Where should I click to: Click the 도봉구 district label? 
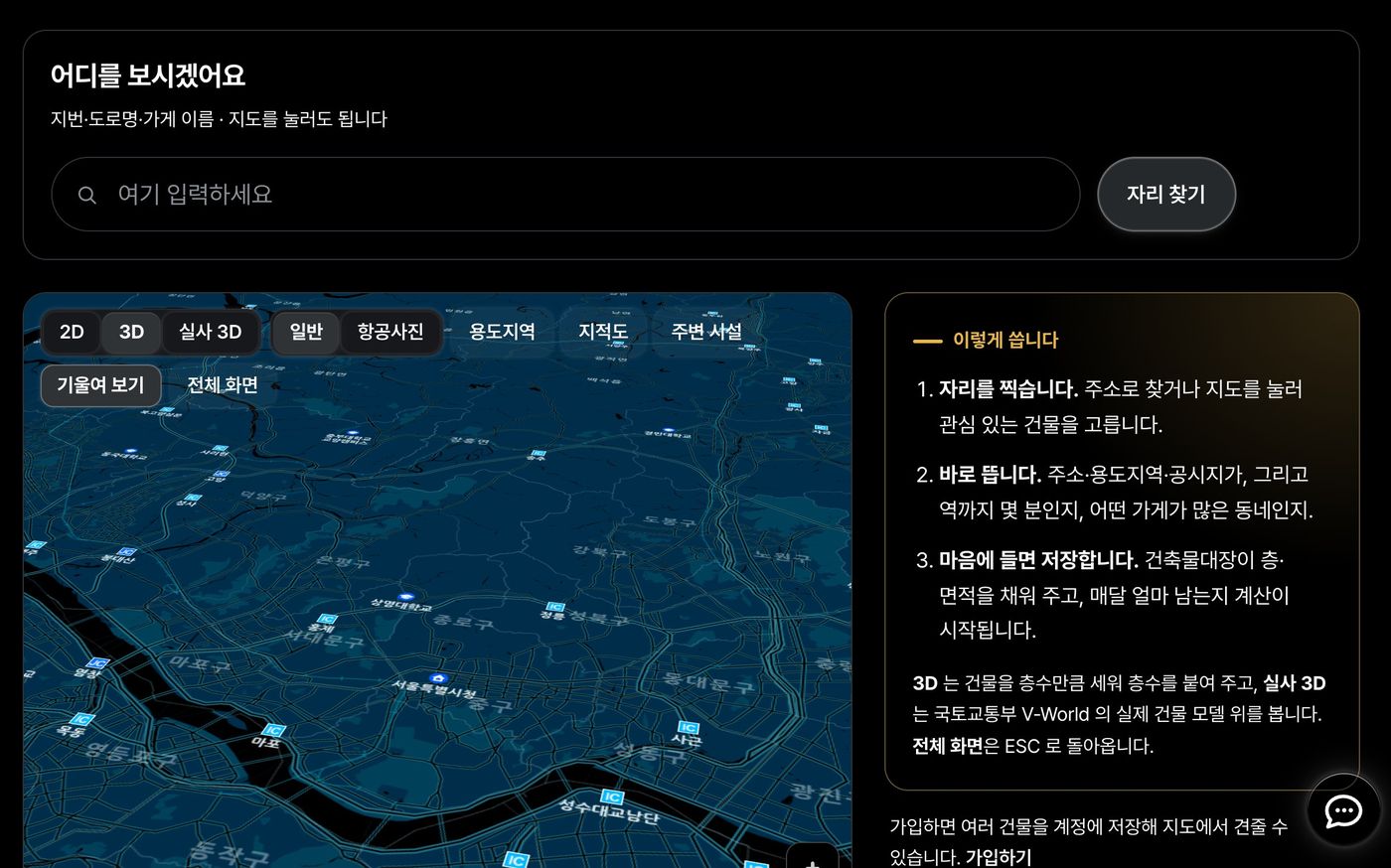pyautogui.click(x=669, y=520)
